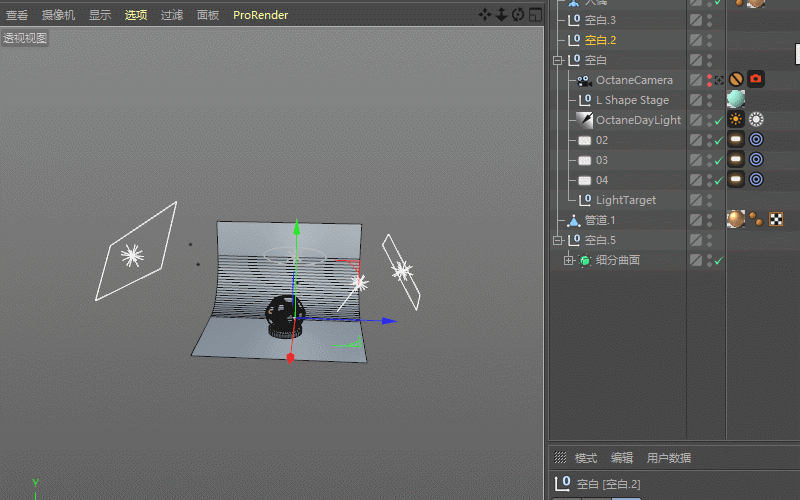Screen dimensions: 800x500
Task: Click the viewport rotate icon
Action: pos(518,15)
